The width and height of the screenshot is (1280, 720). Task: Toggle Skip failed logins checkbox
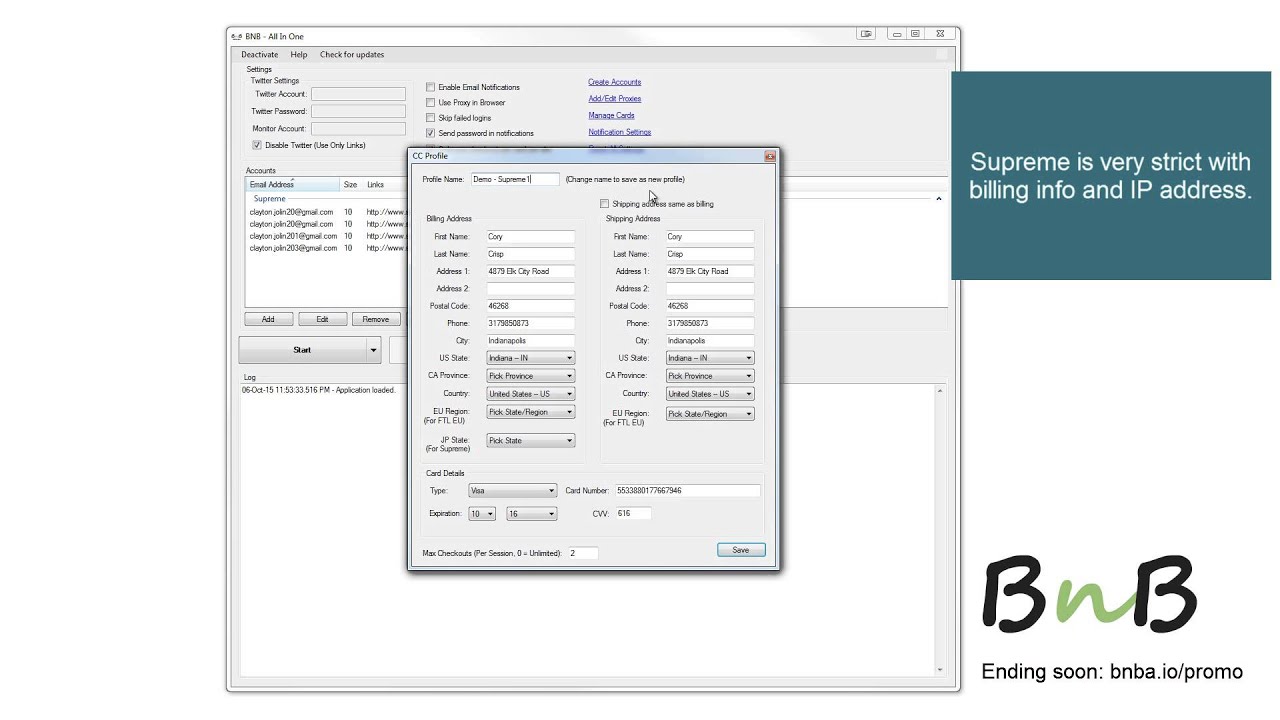click(x=431, y=118)
